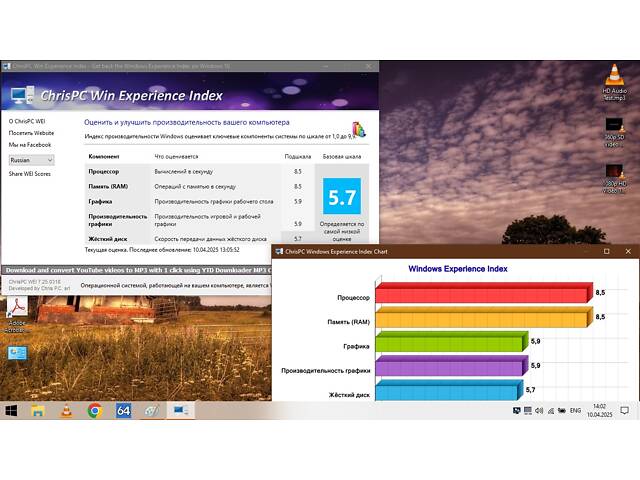Open network status from system tray

(551, 411)
